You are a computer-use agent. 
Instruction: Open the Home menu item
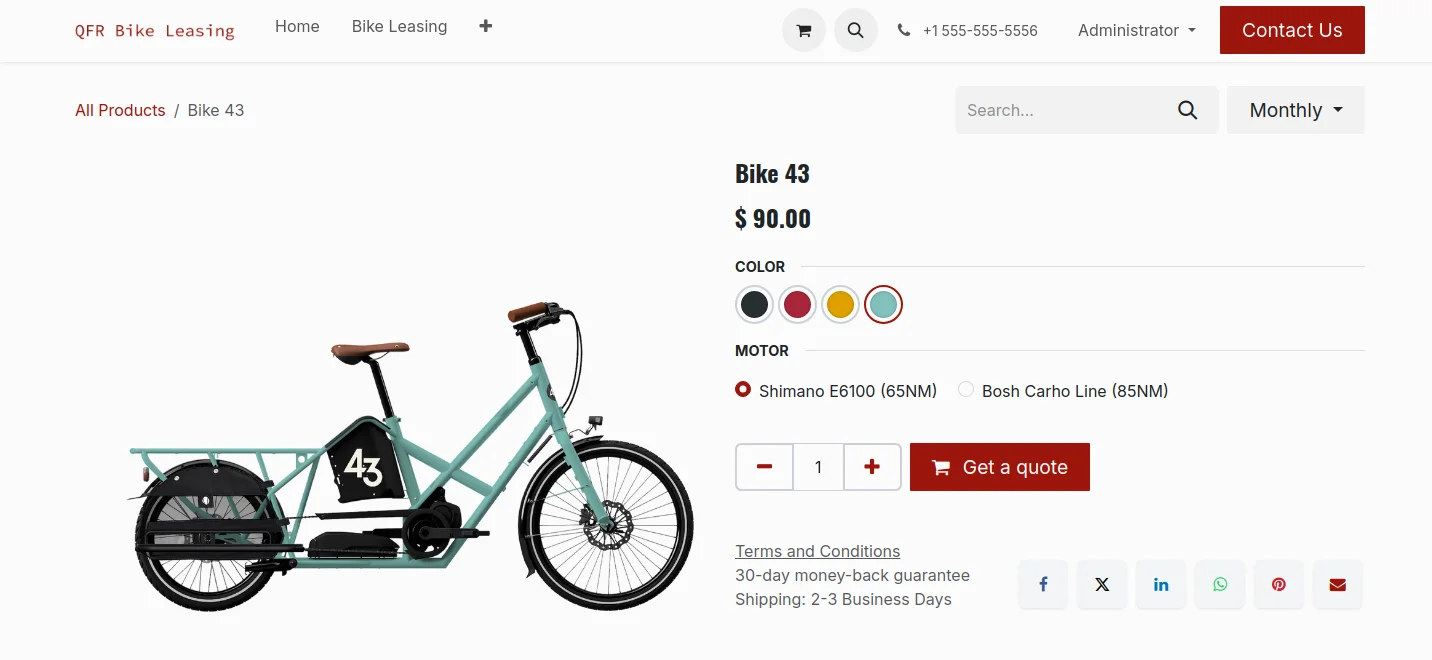(x=297, y=26)
